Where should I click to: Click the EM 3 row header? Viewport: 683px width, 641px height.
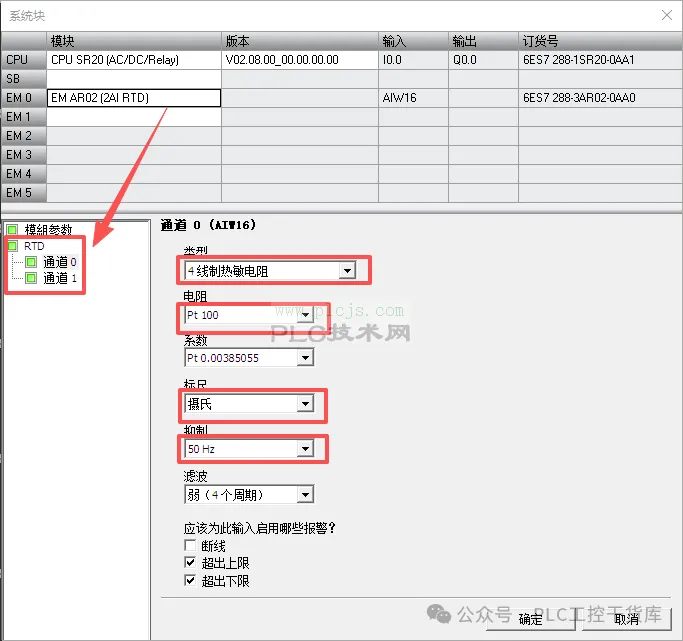(24, 155)
